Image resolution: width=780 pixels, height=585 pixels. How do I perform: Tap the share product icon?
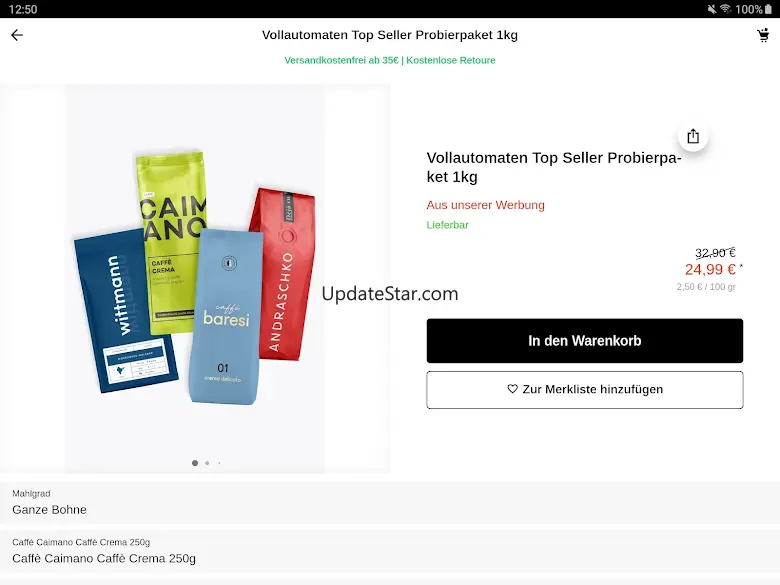click(x=693, y=136)
